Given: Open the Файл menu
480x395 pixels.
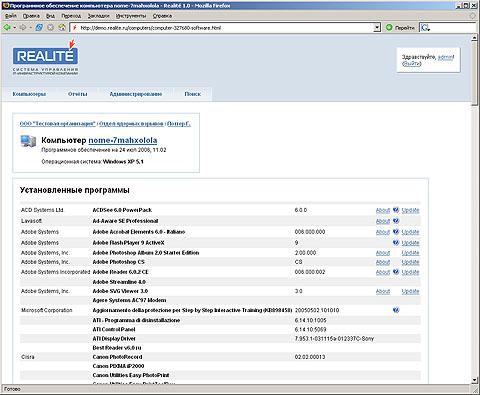Looking at the screenshot, I should [11, 16].
